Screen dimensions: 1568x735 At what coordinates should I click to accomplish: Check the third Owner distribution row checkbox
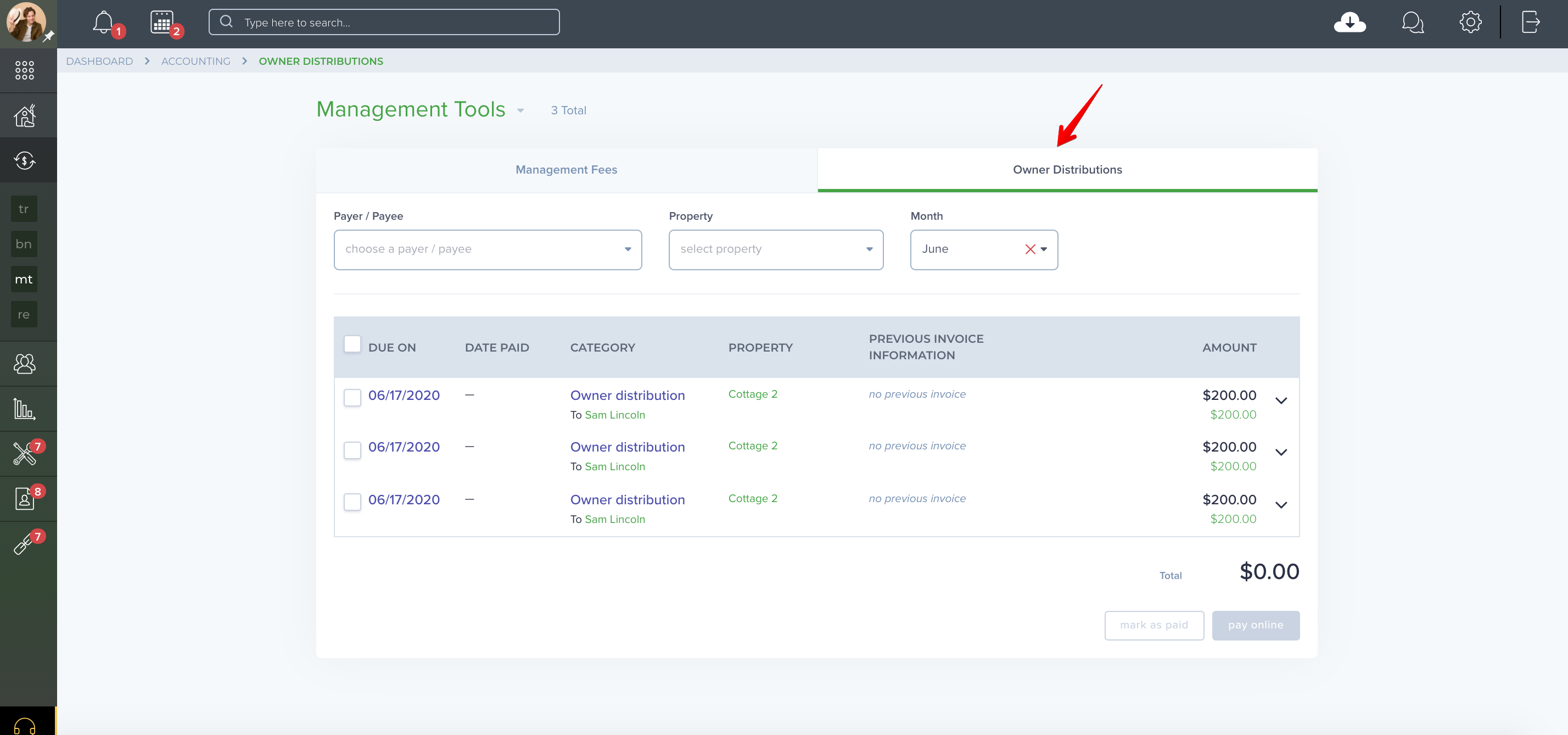pyautogui.click(x=352, y=502)
